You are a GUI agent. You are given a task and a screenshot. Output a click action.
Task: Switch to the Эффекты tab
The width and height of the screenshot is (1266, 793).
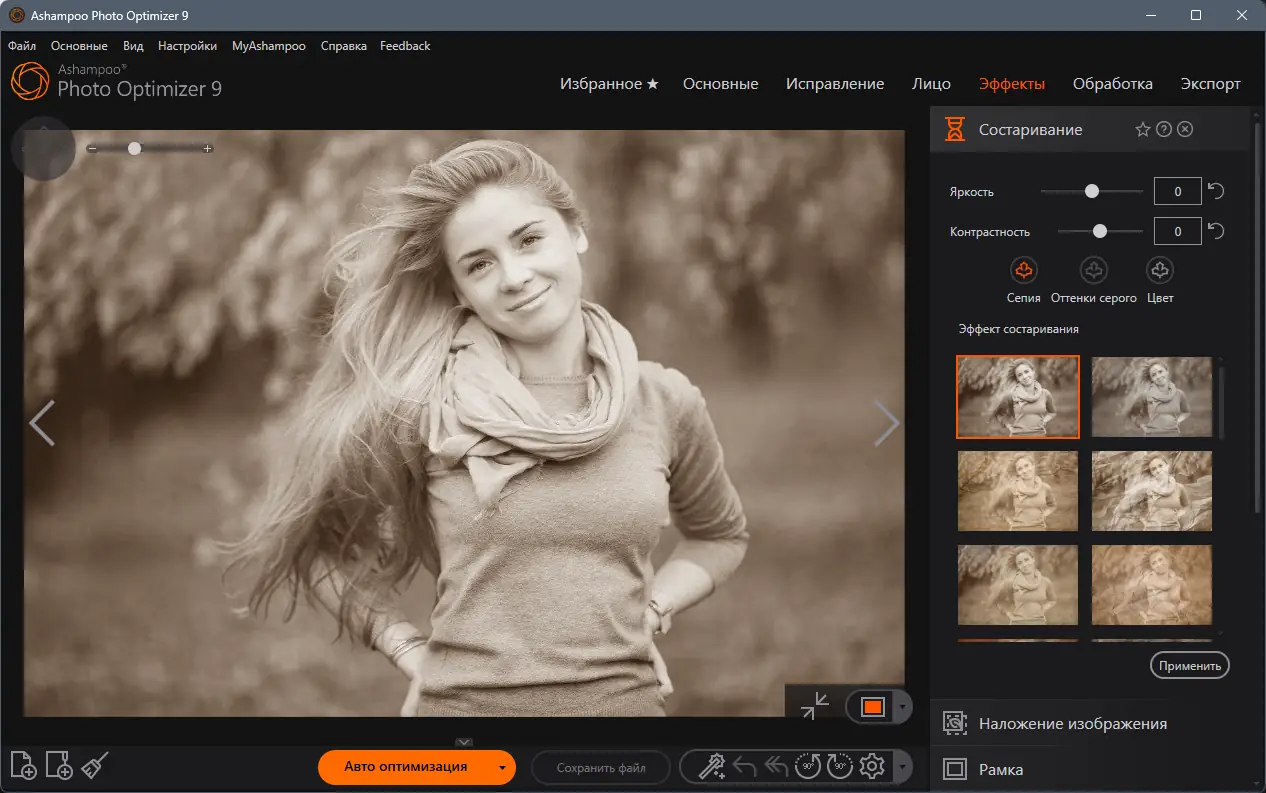pos(1012,84)
